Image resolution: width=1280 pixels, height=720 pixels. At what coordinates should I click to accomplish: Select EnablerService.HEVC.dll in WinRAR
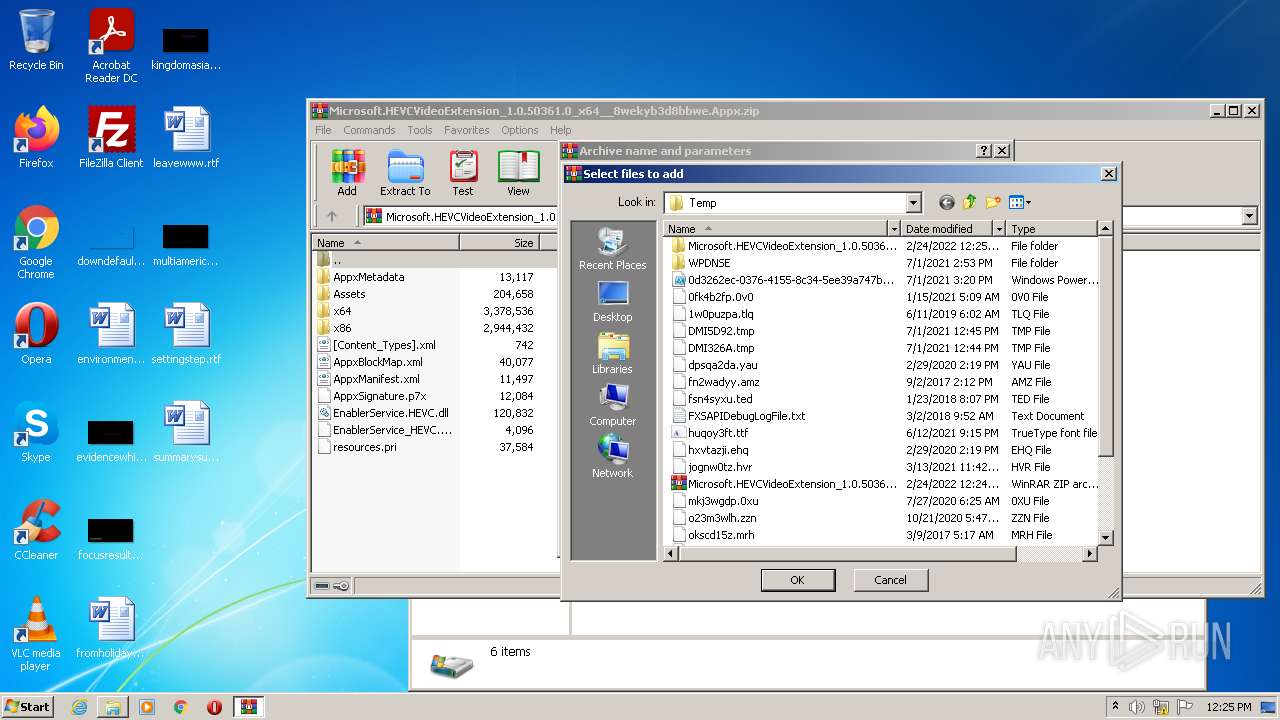[x=390, y=413]
